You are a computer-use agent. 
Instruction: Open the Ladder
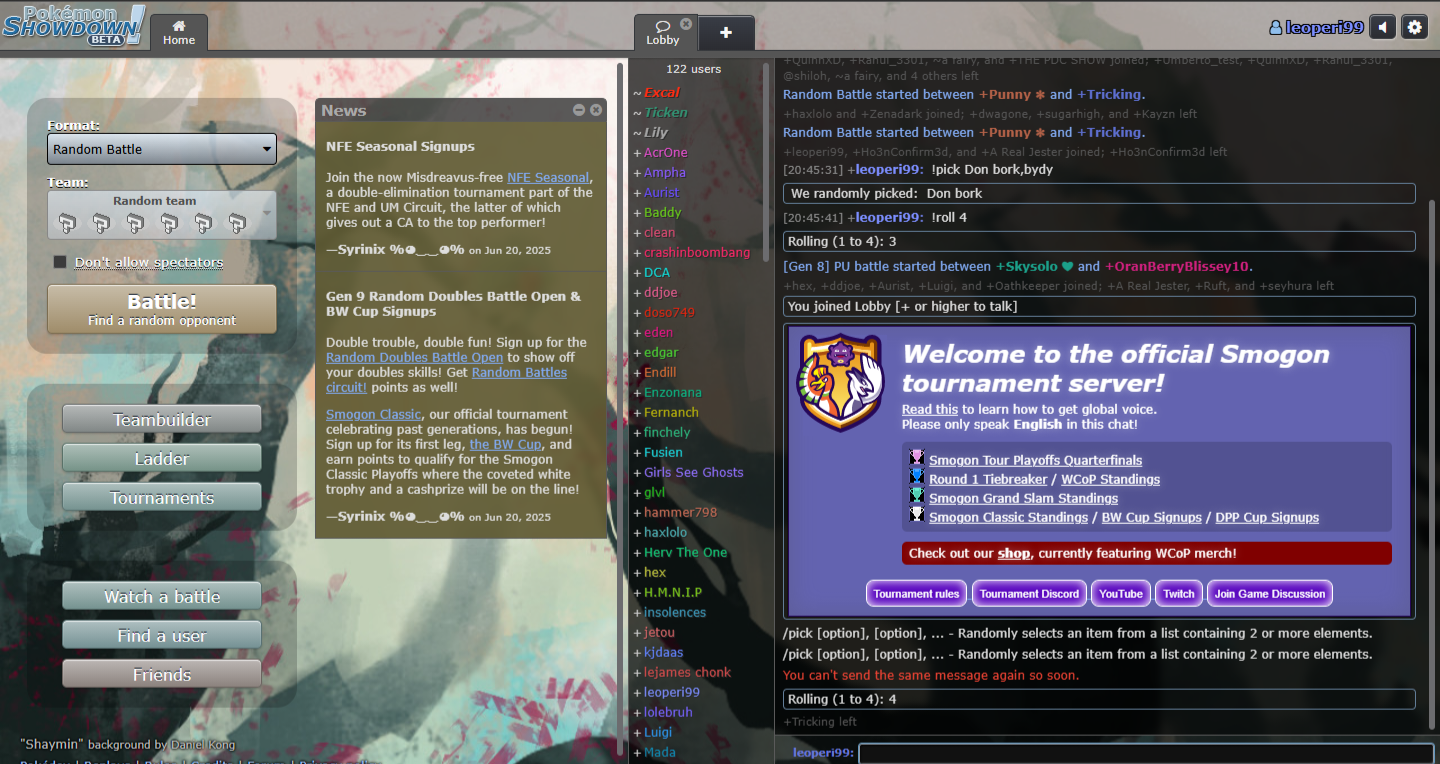tap(162, 459)
